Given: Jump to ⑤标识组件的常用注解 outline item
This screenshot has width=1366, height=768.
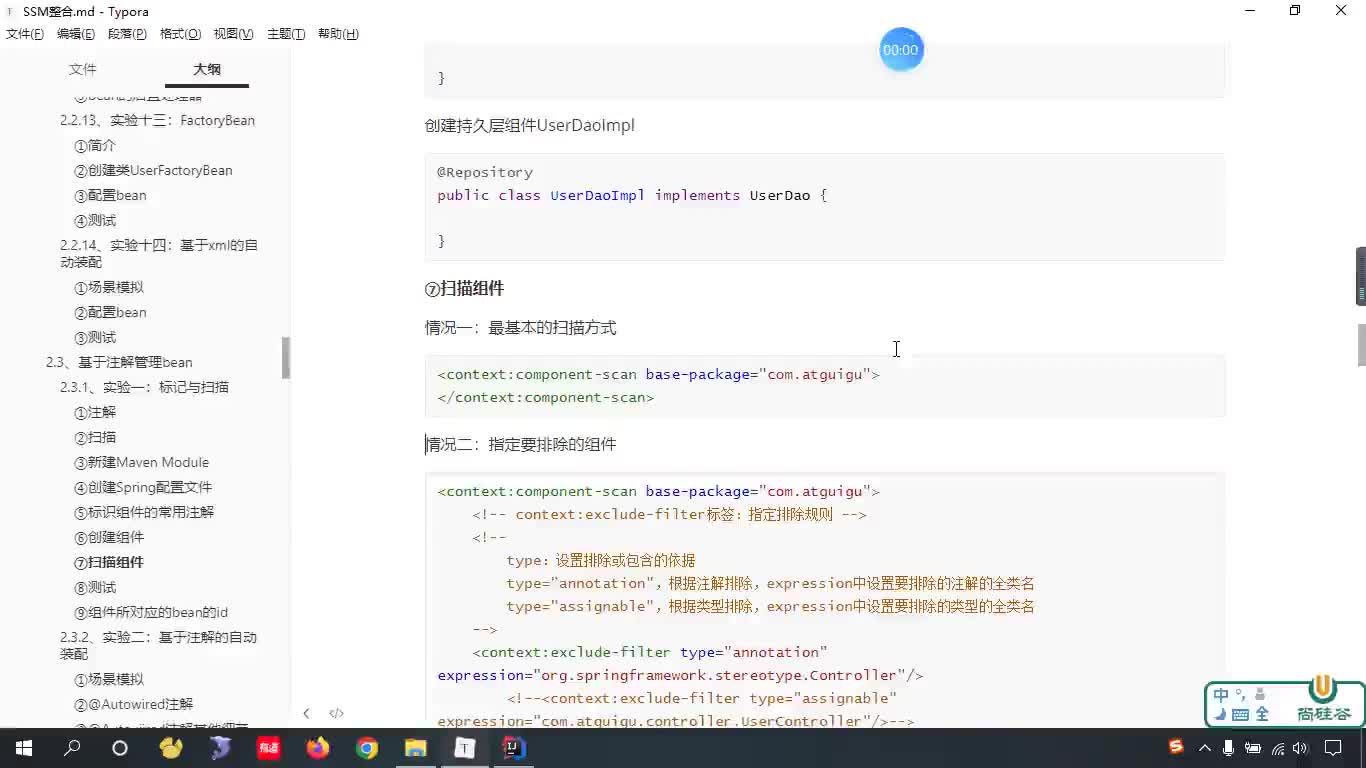Looking at the screenshot, I should (x=144, y=512).
